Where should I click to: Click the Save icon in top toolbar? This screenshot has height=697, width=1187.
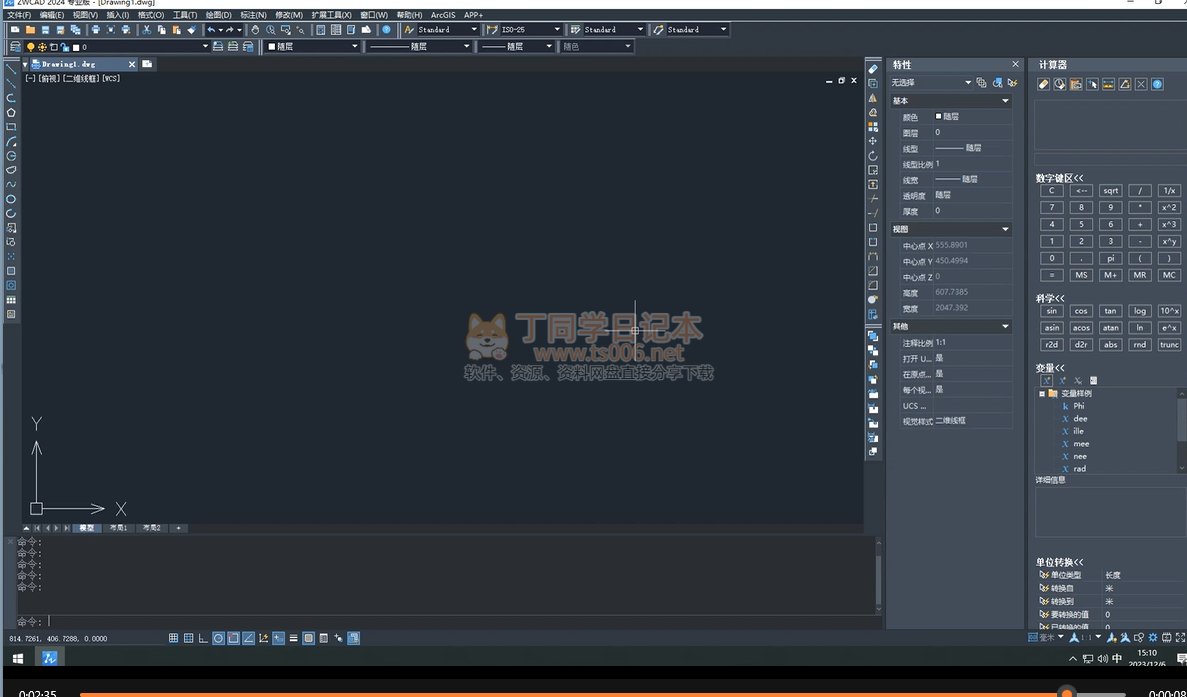tap(45, 30)
